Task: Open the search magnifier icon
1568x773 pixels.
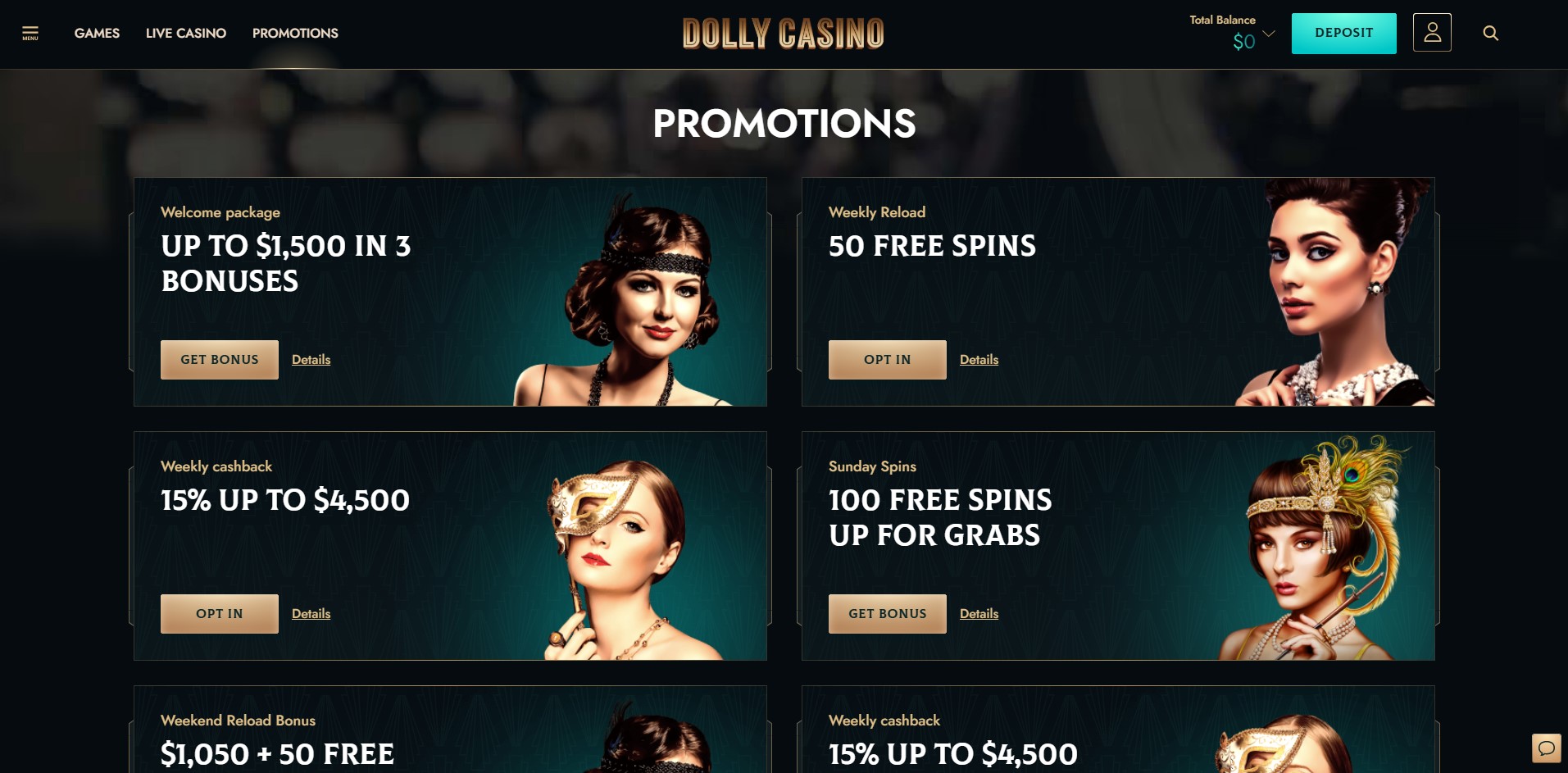Action: click(1491, 34)
